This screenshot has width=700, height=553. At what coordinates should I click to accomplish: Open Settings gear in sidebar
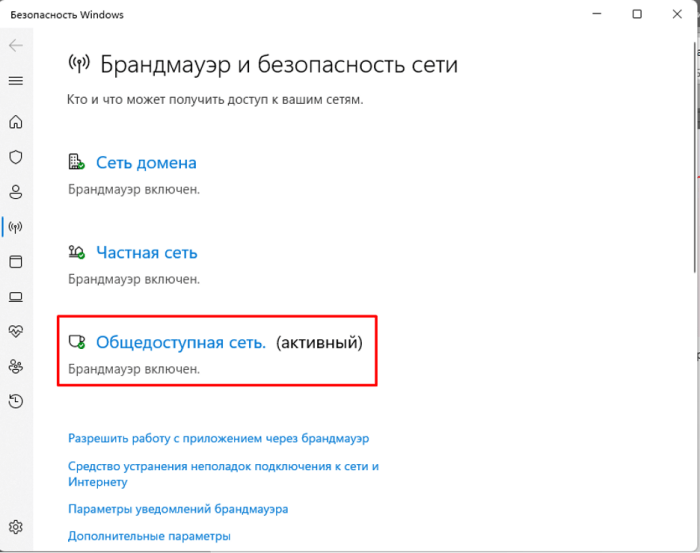[16, 527]
